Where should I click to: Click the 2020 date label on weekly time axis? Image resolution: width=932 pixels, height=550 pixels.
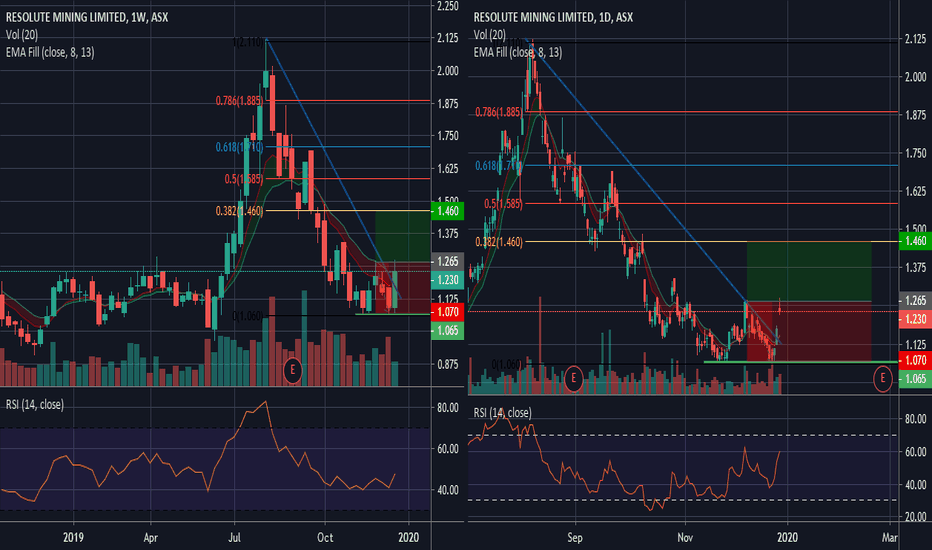tap(408, 538)
